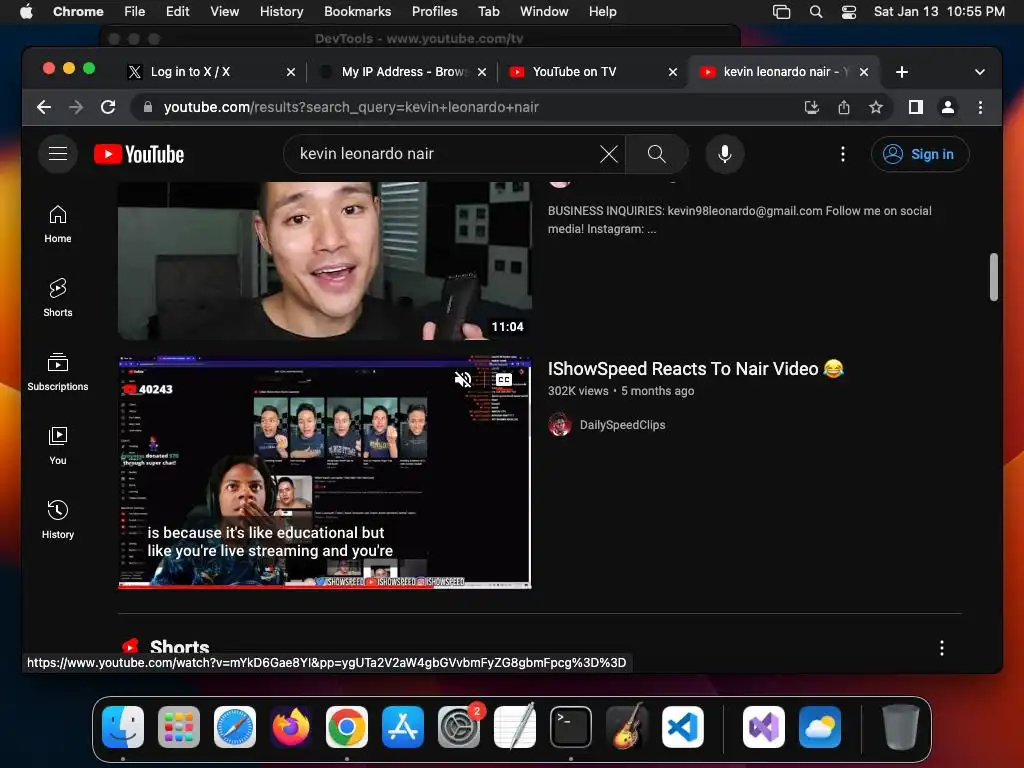The width and height of the screenshot is (1024, 768).
Task: Open Launchpad from the Dock
Action: click(179, 727)
